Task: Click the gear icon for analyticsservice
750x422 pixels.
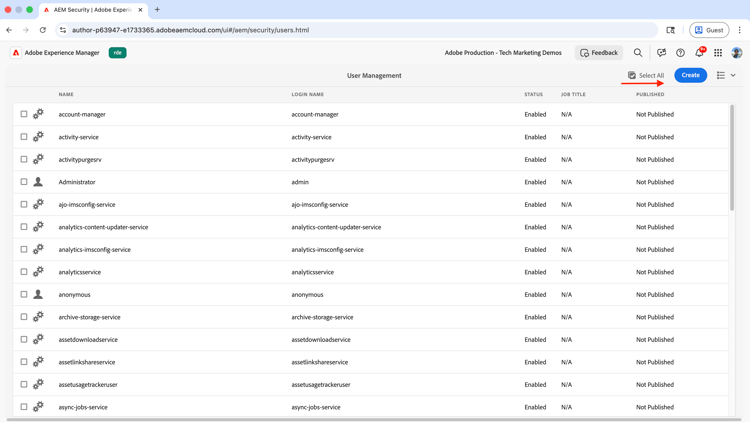Action: coord(38,271)
